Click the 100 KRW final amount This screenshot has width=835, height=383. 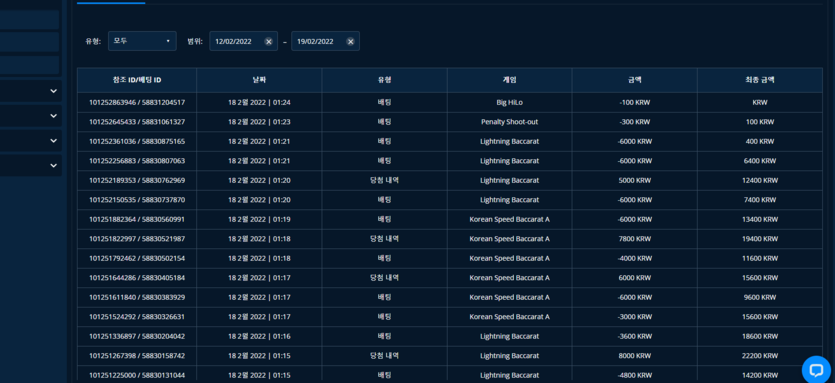pos(760,122)
